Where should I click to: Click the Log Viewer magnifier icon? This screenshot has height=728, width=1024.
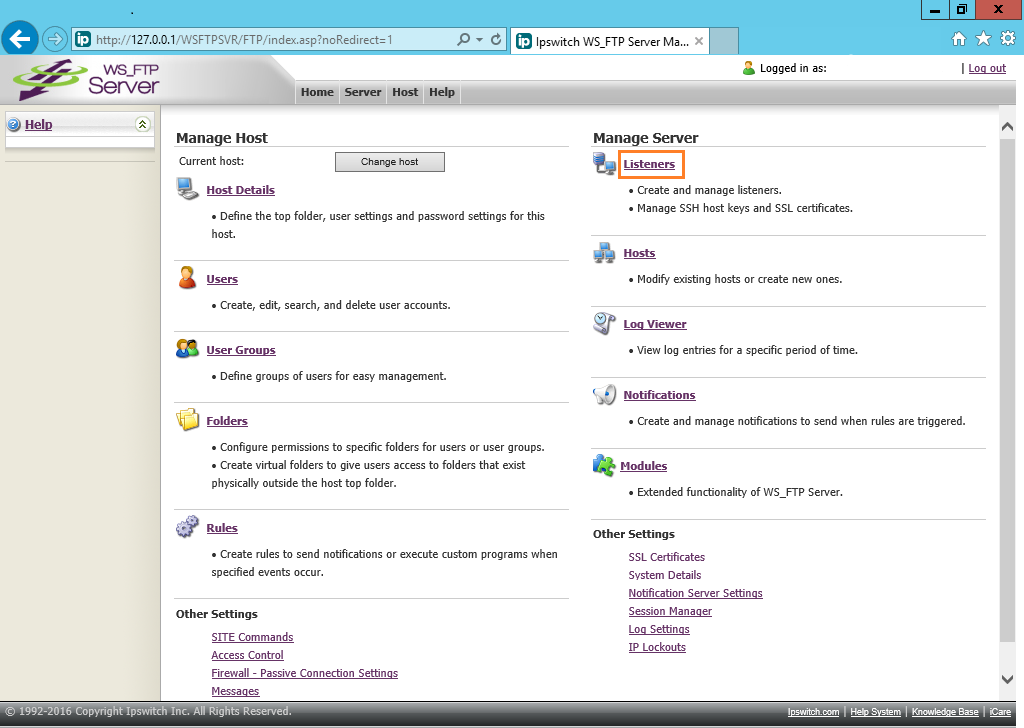tap(604, 323)
